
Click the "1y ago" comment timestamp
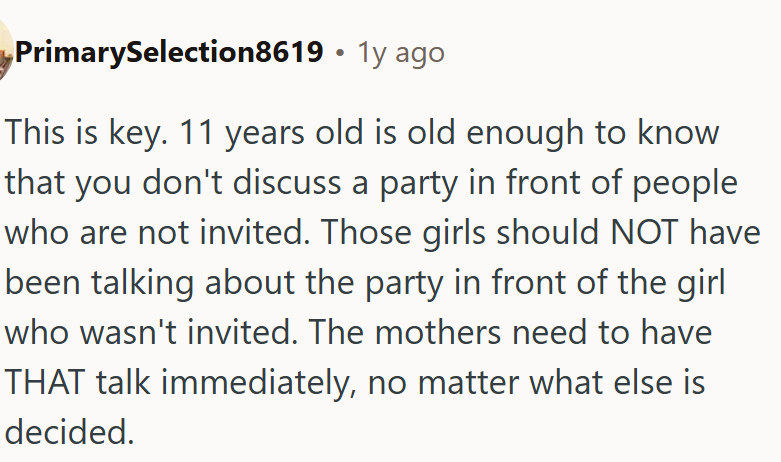[401, 51]
